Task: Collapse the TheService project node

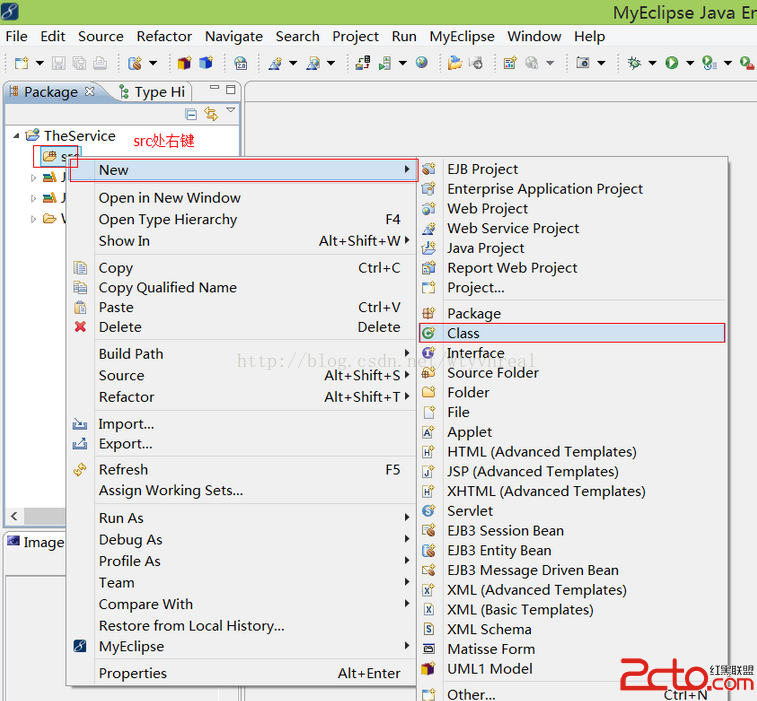Action: pyautogui.click(x=16, y=136)
